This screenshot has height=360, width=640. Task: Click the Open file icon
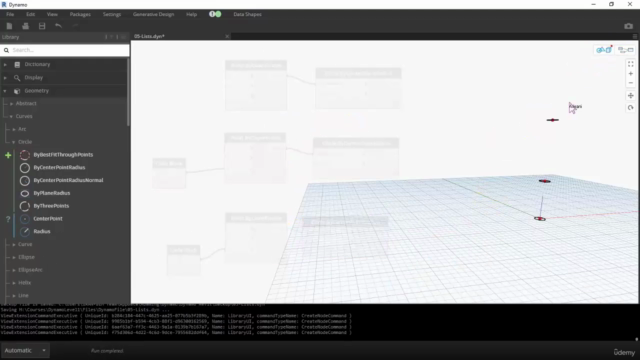click(x=25, y=26)
